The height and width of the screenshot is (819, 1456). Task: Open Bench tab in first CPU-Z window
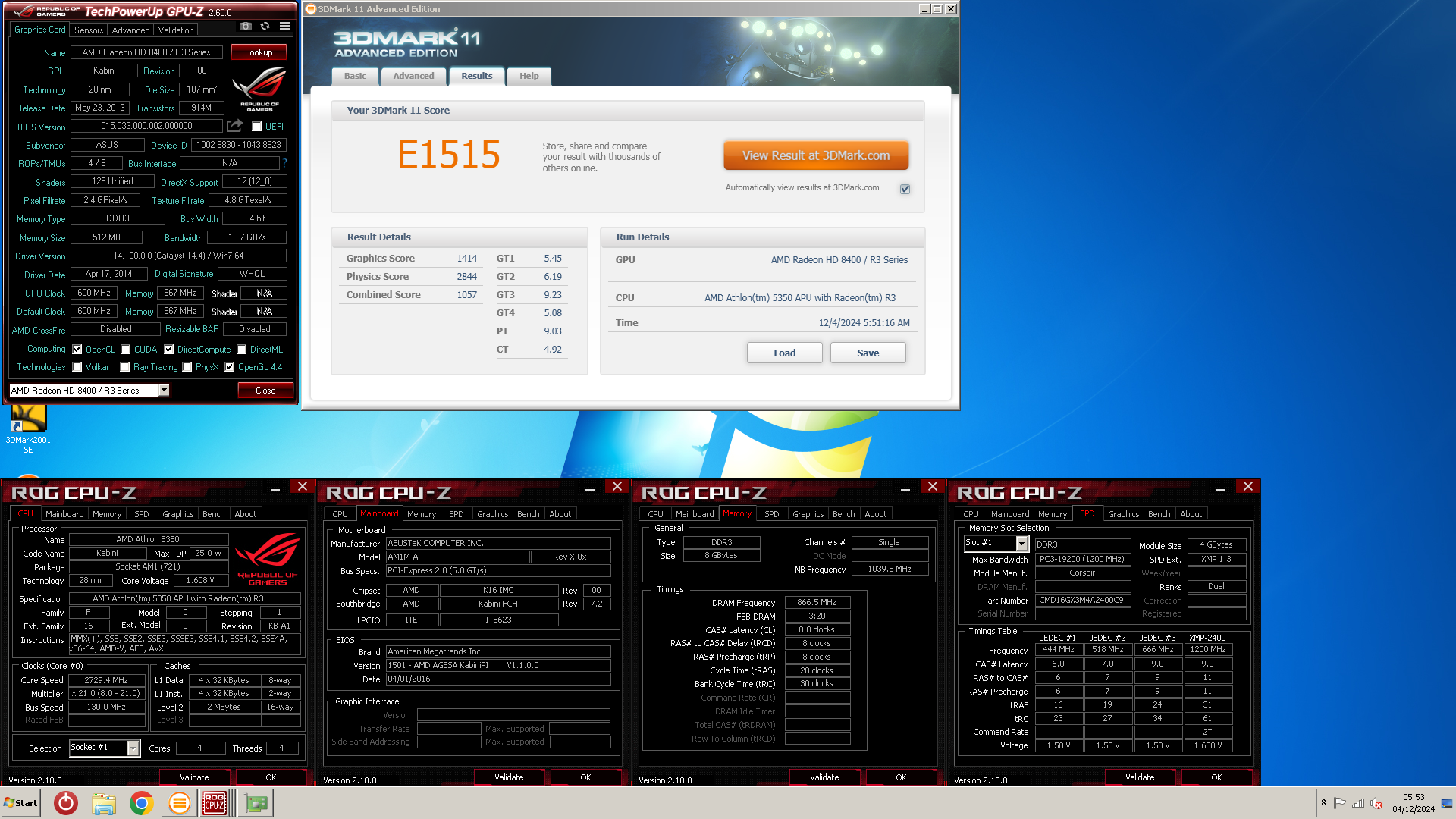pyautogui.click(x=214, y=514)
